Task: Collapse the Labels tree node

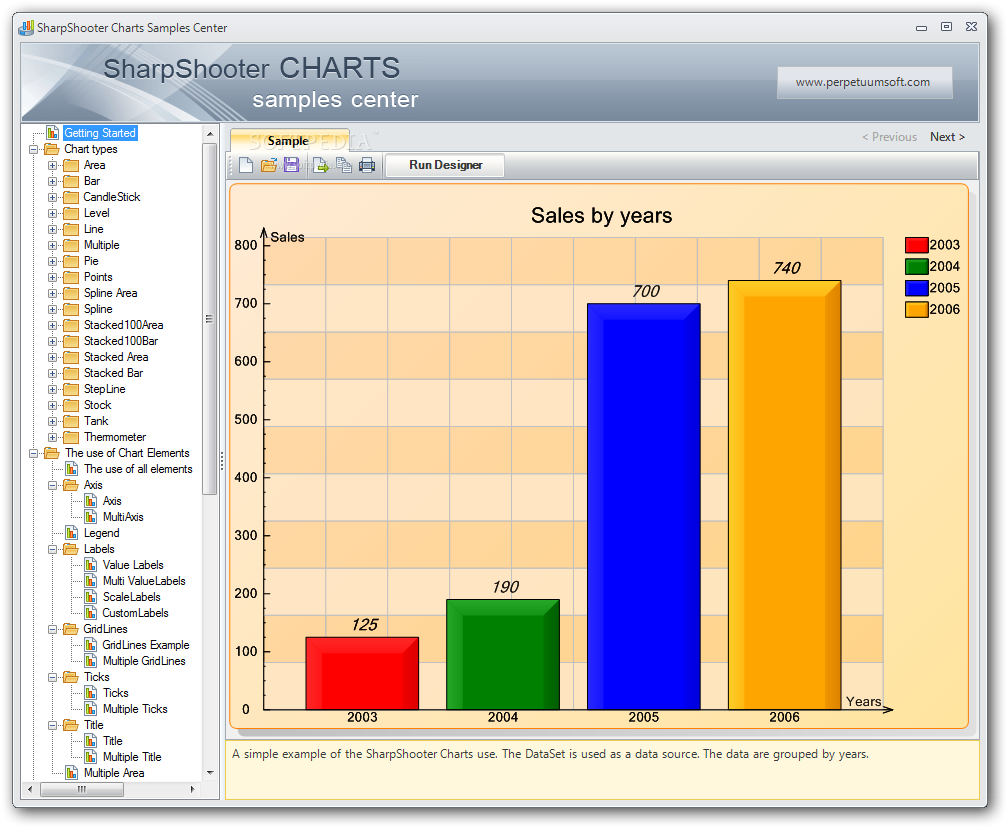Action: click(53, 549)
